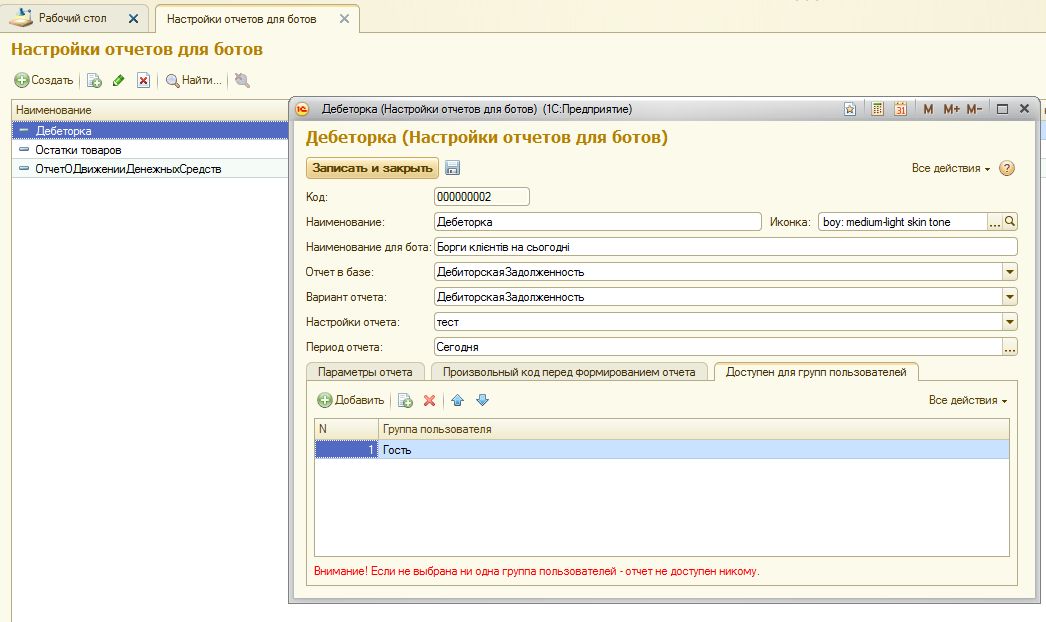Click the 1C logo icon in dialog titlebar
The image size is (1046, 622).
[x=302, y=109]
